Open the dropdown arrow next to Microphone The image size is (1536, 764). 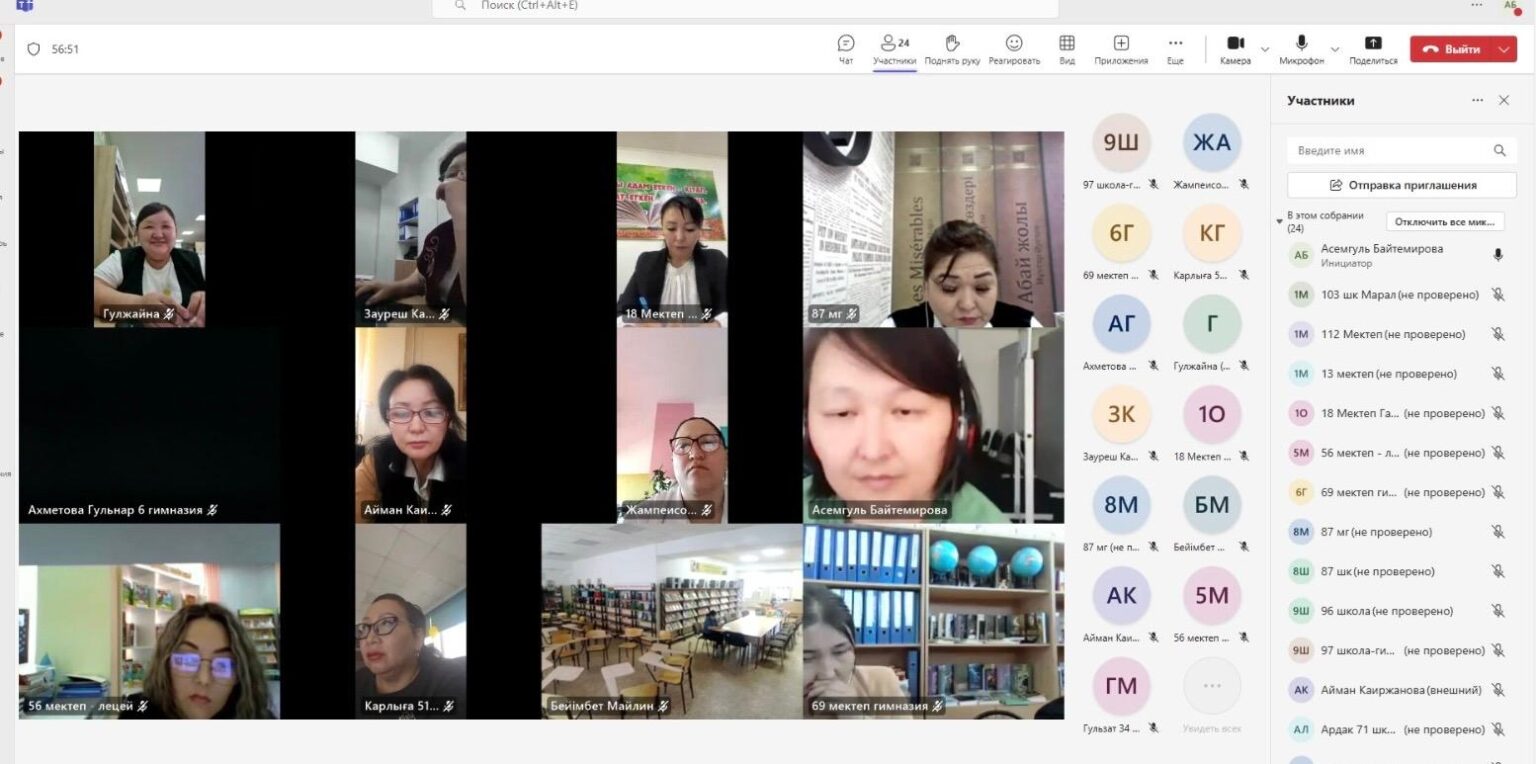coord(1335,49)
